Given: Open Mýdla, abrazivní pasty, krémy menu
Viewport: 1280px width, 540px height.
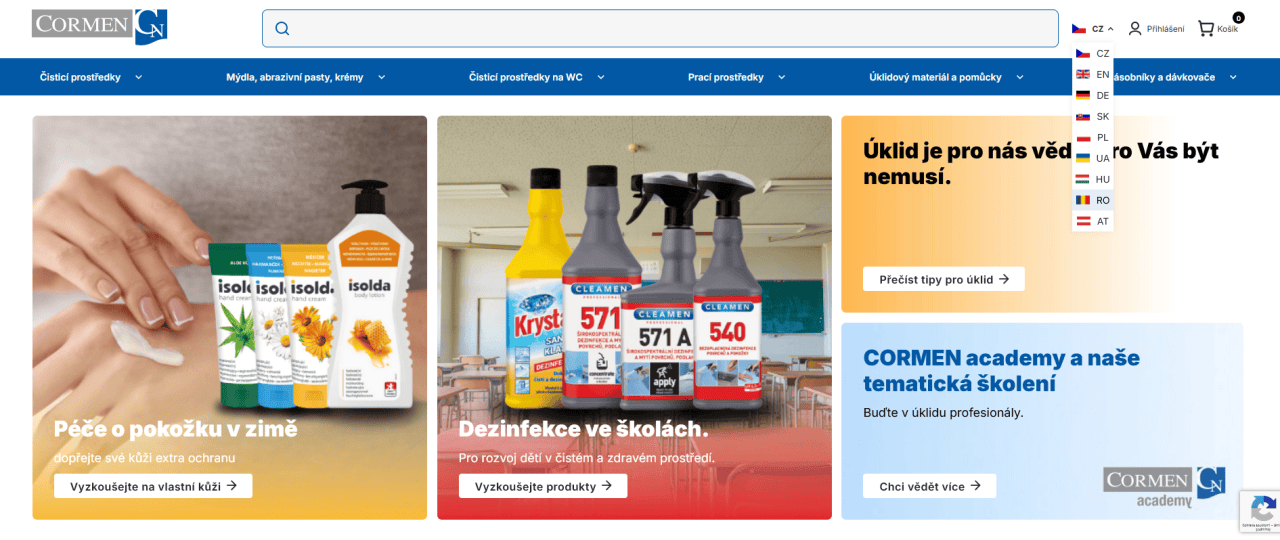Looking at the screenshot, I should pyautogui.click(x=306, y=77).
